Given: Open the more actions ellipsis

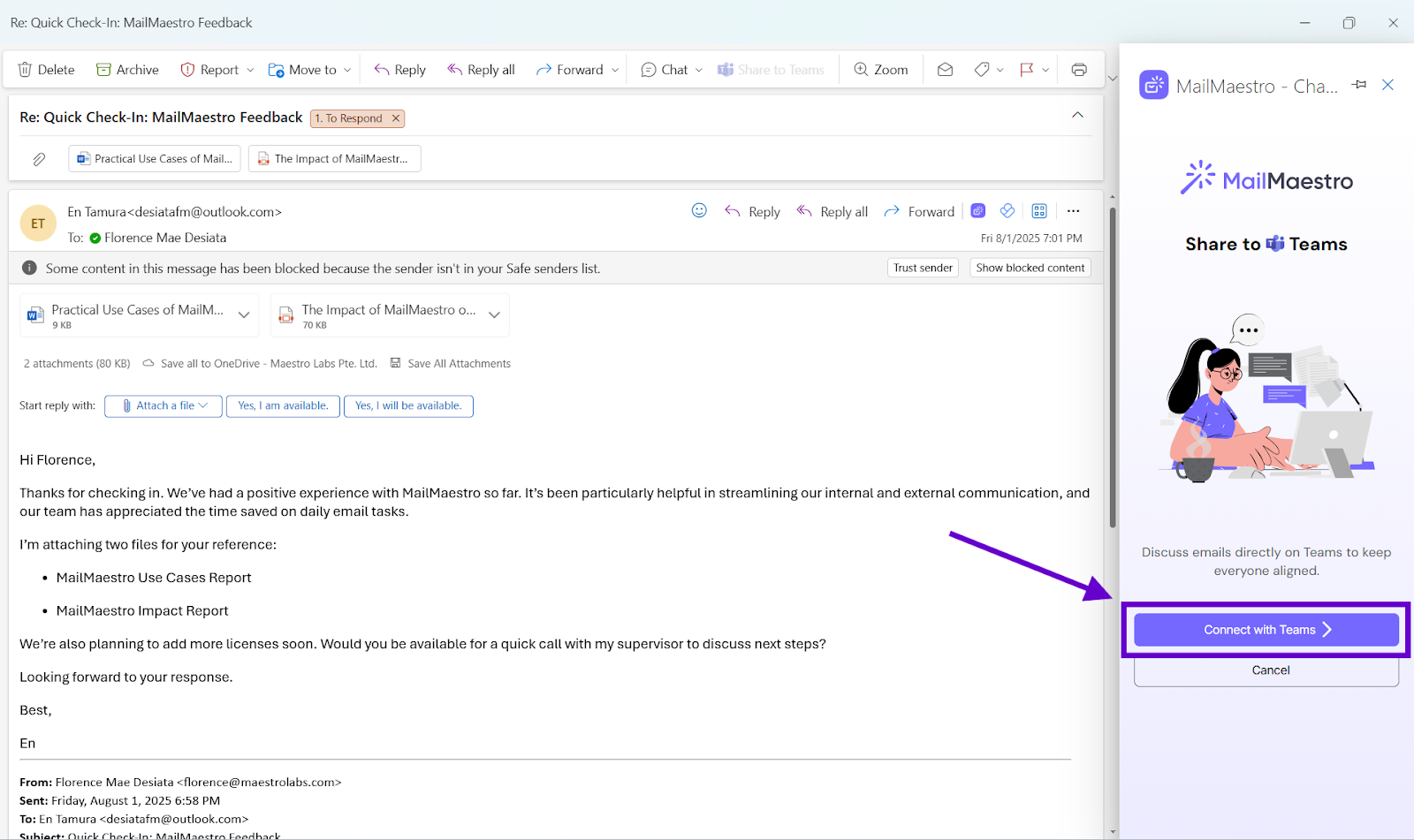Looking at the screenshot, I should pyautogui.click(x=1073, y=210).
